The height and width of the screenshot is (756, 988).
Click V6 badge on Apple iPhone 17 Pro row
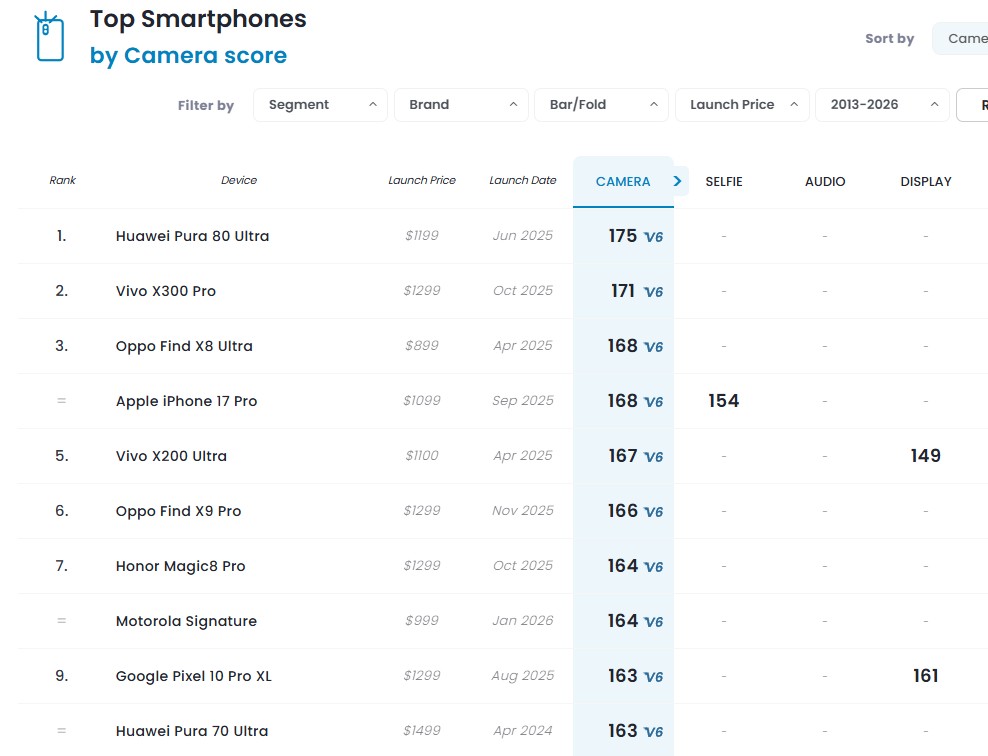653,402
